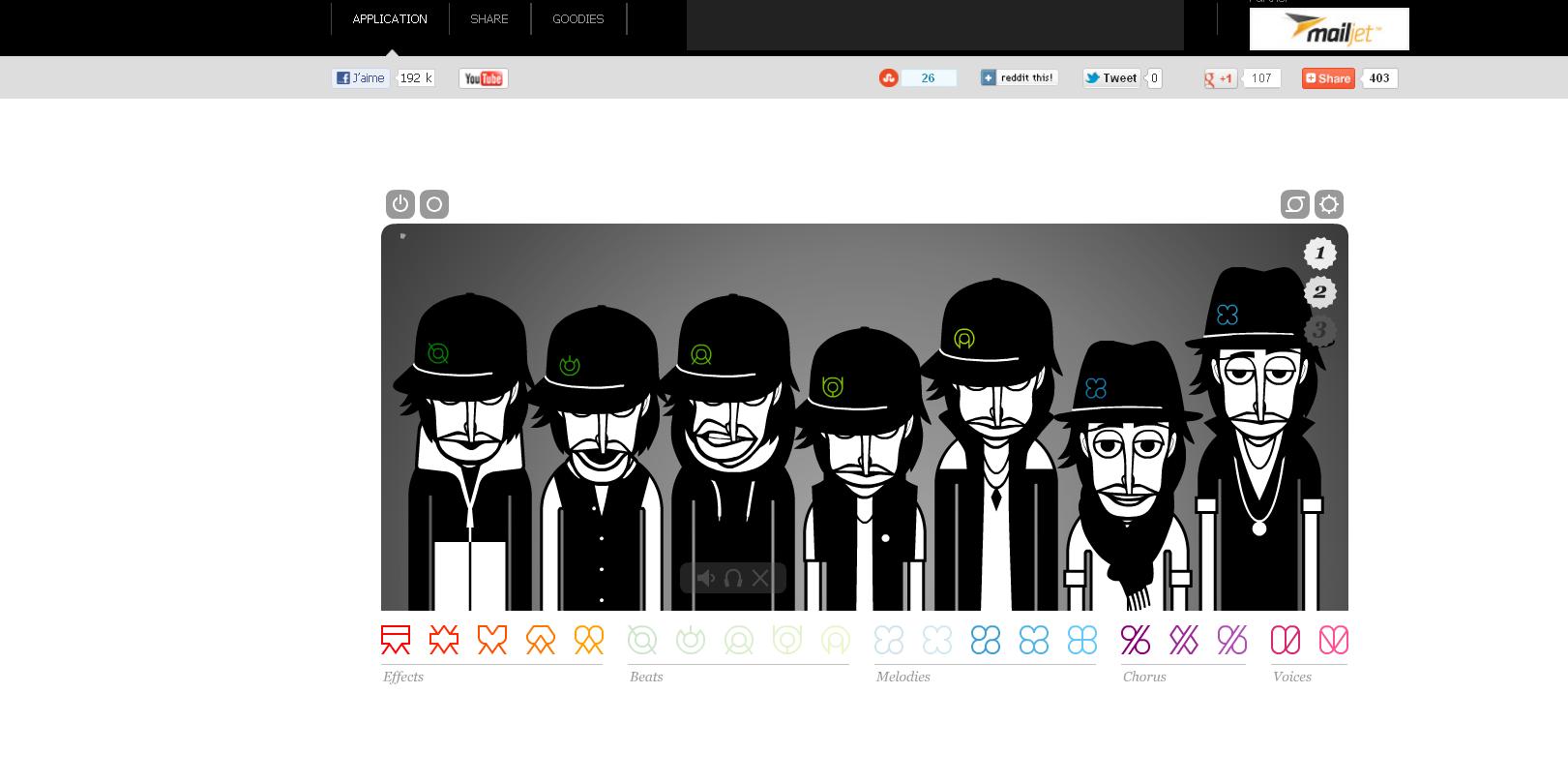Select the second Melodies icon

937,640
